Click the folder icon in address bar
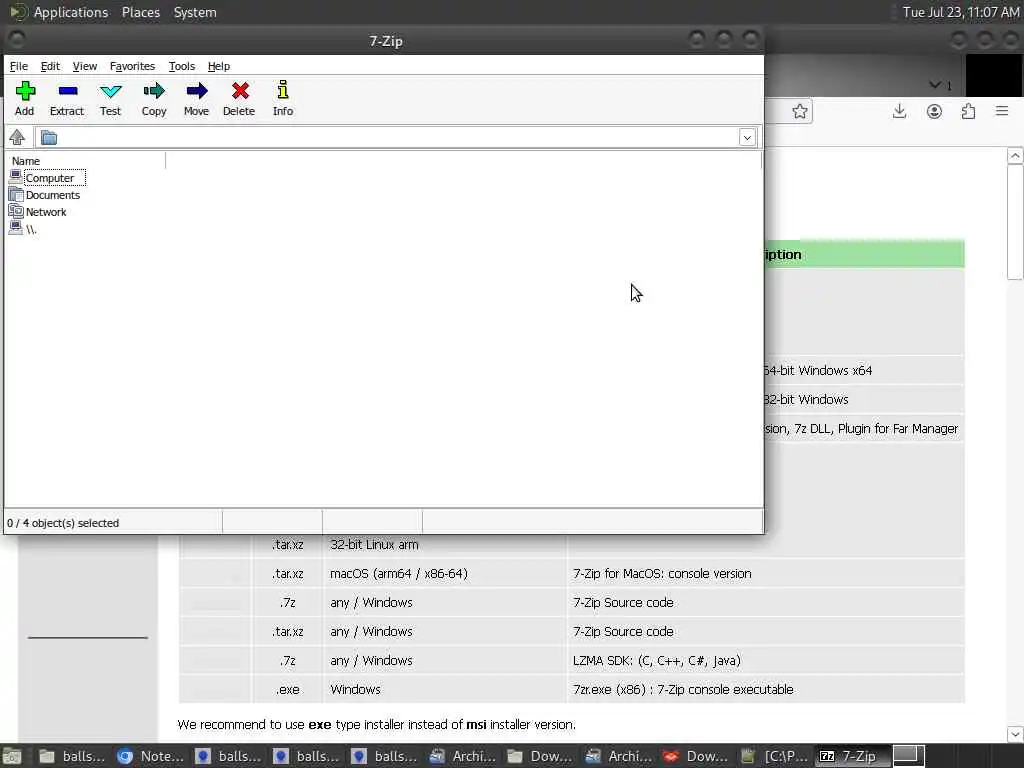This screenshot has height=768, width=1024. pyautogui.click(x=49, y=138)
